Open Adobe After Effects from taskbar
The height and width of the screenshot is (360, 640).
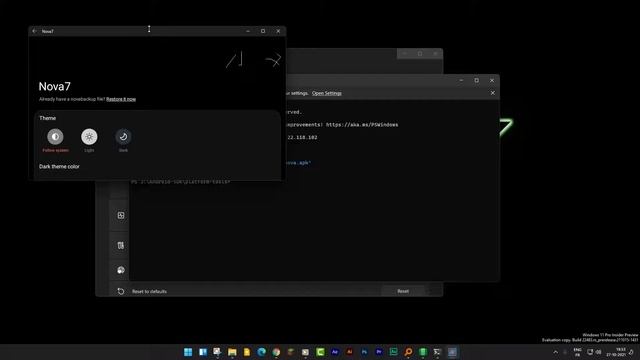(335, 352)
